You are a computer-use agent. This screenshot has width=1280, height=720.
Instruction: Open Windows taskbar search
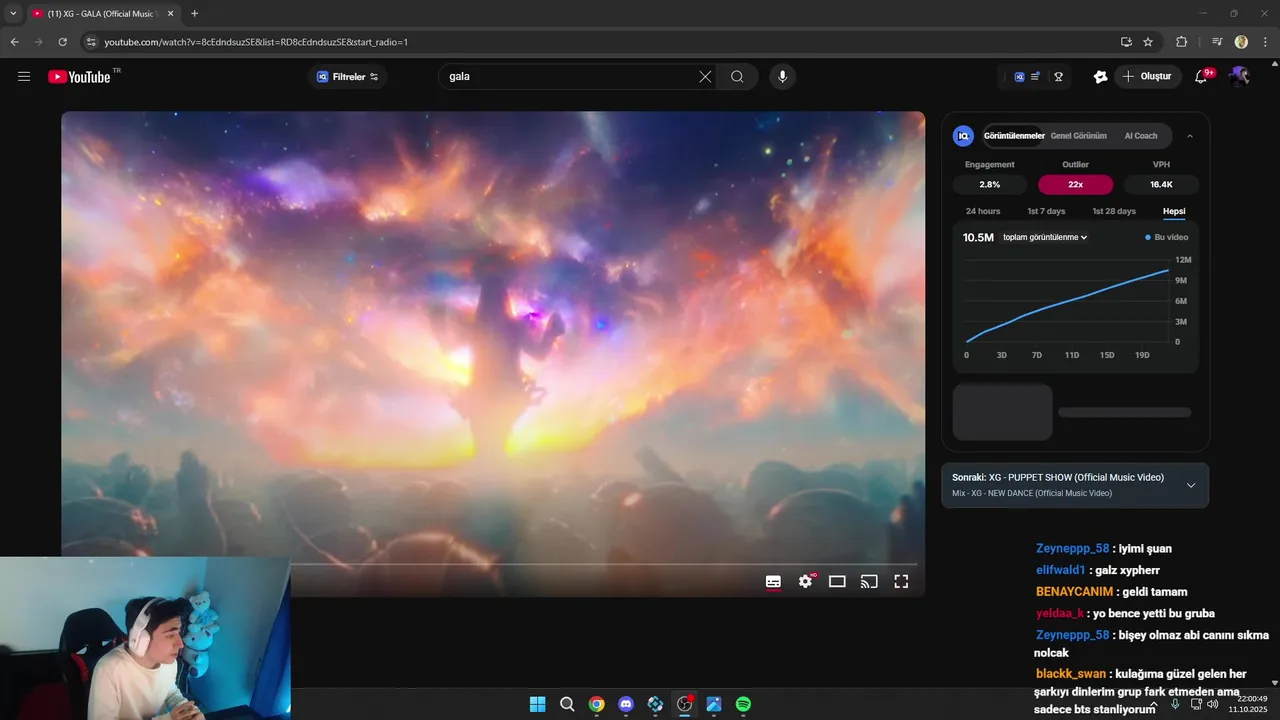(567, 704)
